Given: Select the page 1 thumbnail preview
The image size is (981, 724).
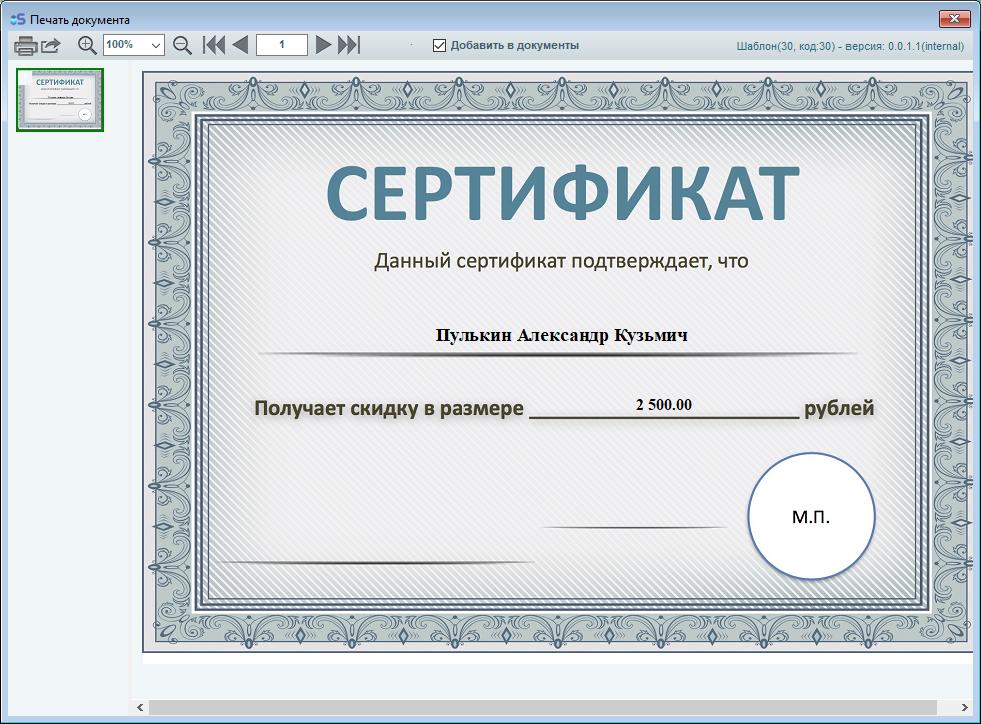Looking at the screenshot, I should (x=60, y=100).
